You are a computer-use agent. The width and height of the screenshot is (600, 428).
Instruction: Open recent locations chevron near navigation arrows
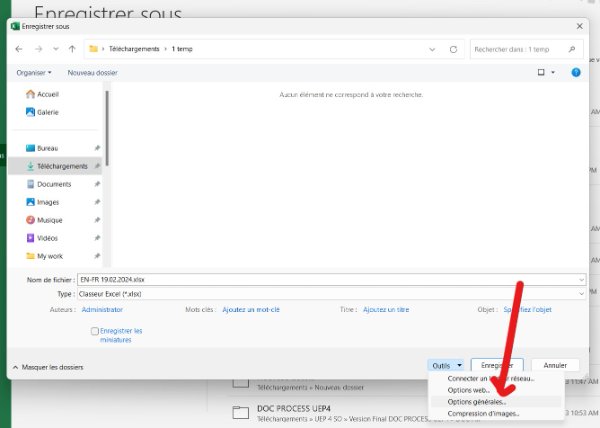[x=56, y=49]
